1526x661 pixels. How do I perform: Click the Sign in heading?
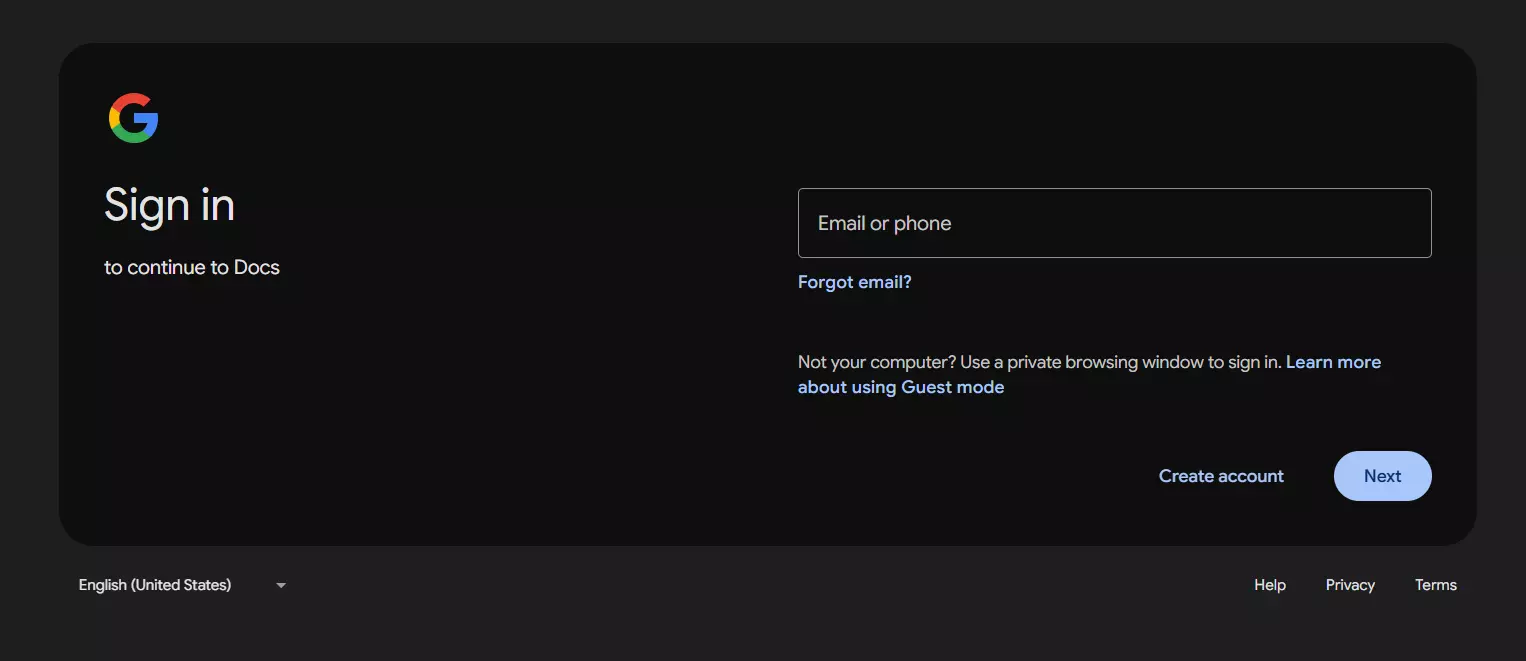[170, 206]
